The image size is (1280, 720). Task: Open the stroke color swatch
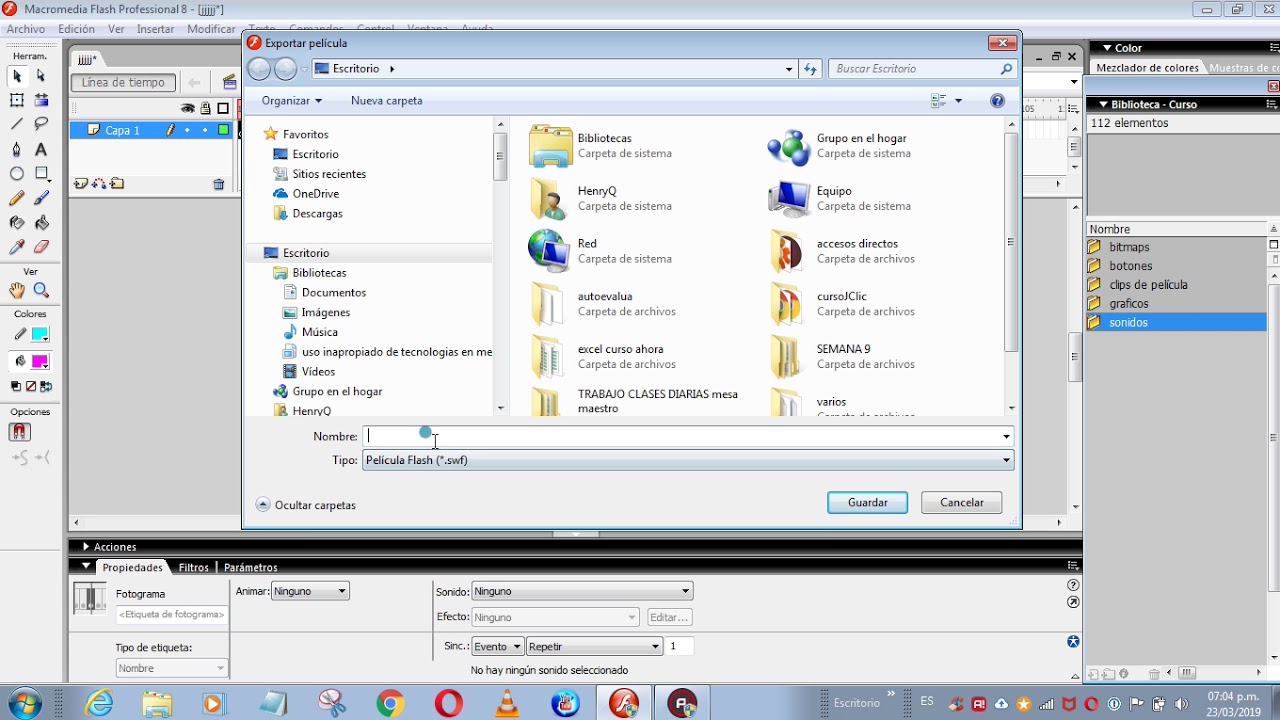click(39, 334)
